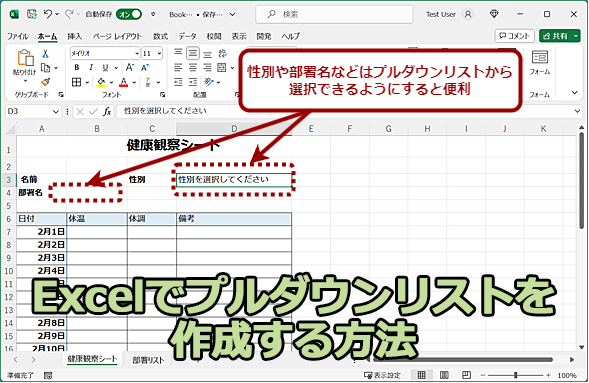Image resolution: width=589 pixels, height=383 pixels.
Task: Open the Customize Quick Access Toolbar dropdown
Action: click(153, 14)
